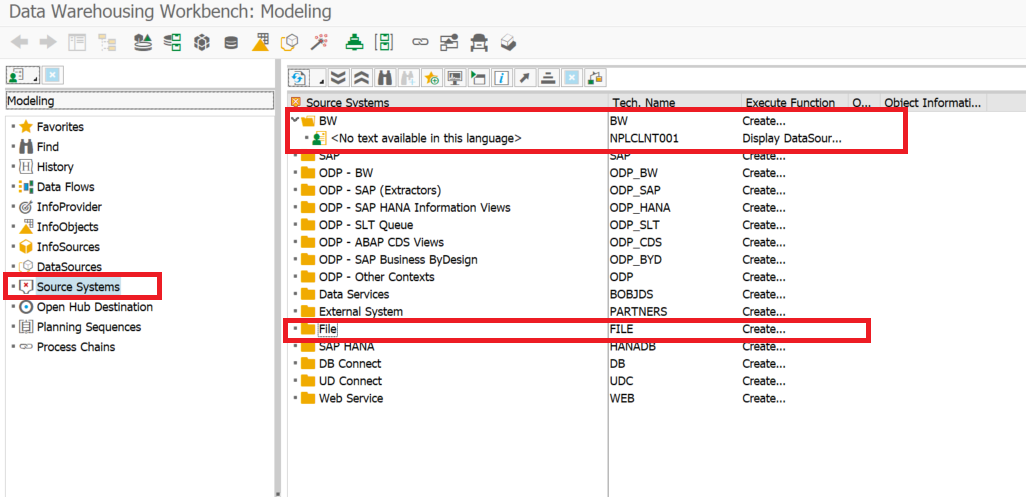Click the add to favorites star icon
The image size is (1026, 497).
click(432, 78)
